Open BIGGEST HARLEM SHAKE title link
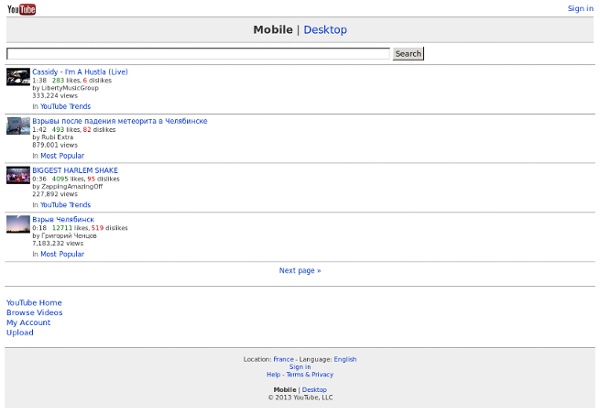The height and width of the screenshot is (408, 600). click(x=75, y=170)
